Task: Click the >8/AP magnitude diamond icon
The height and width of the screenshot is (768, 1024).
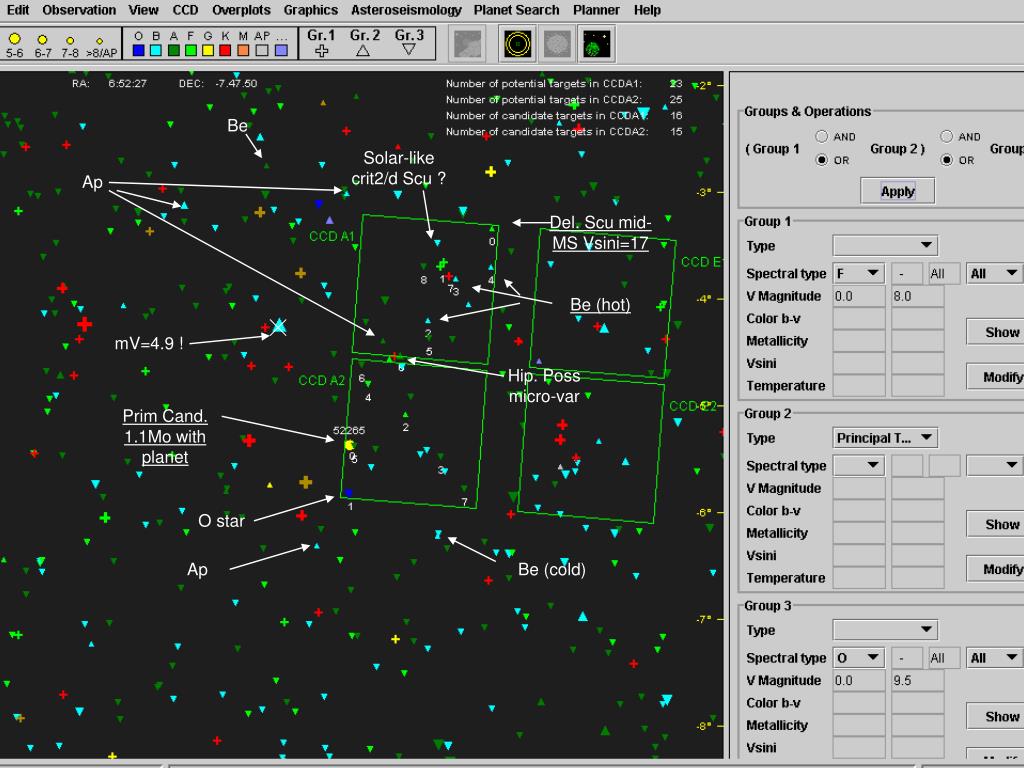Action: 100,41
